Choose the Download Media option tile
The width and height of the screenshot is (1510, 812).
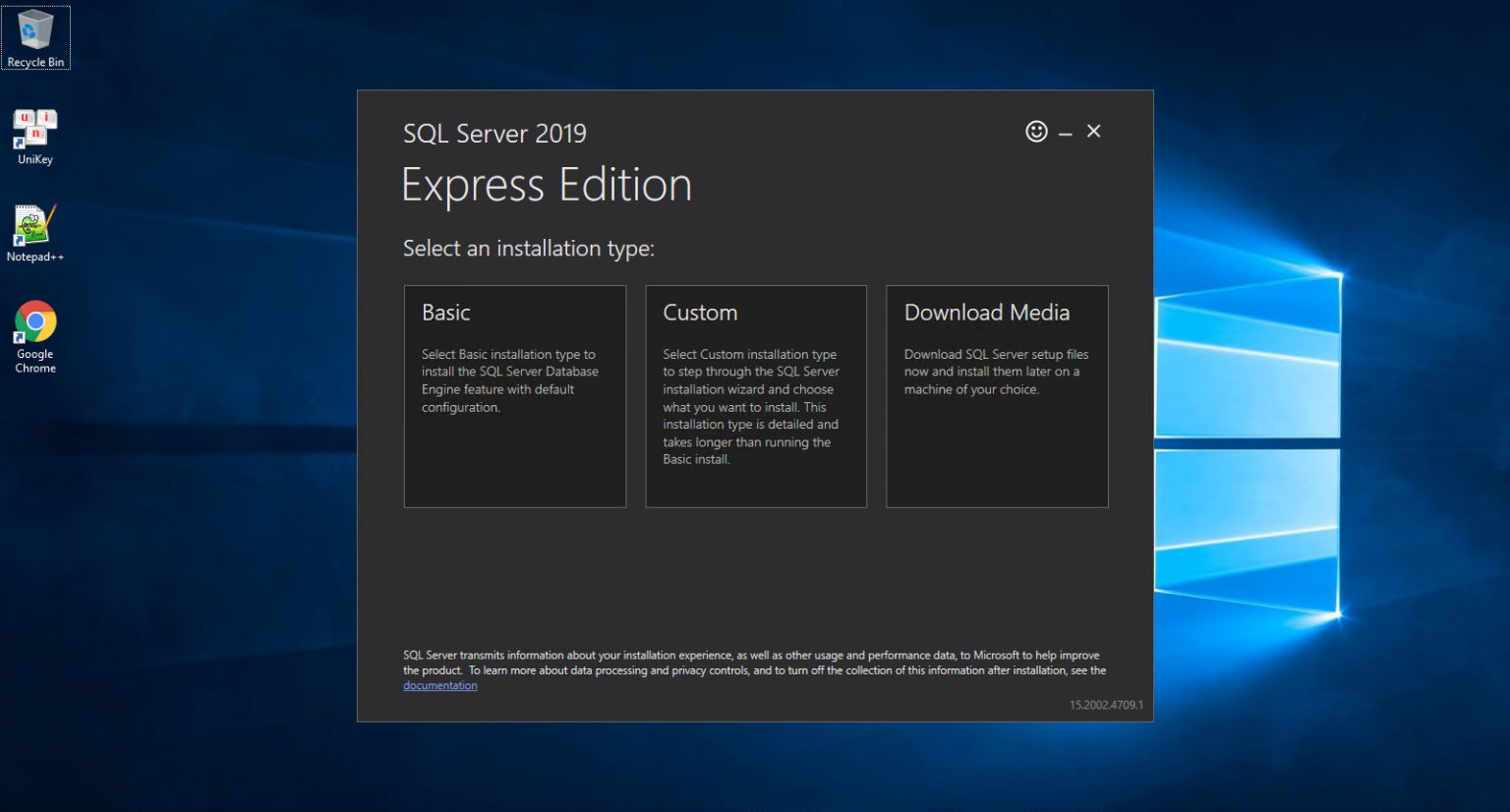click(x=997, y=396)
